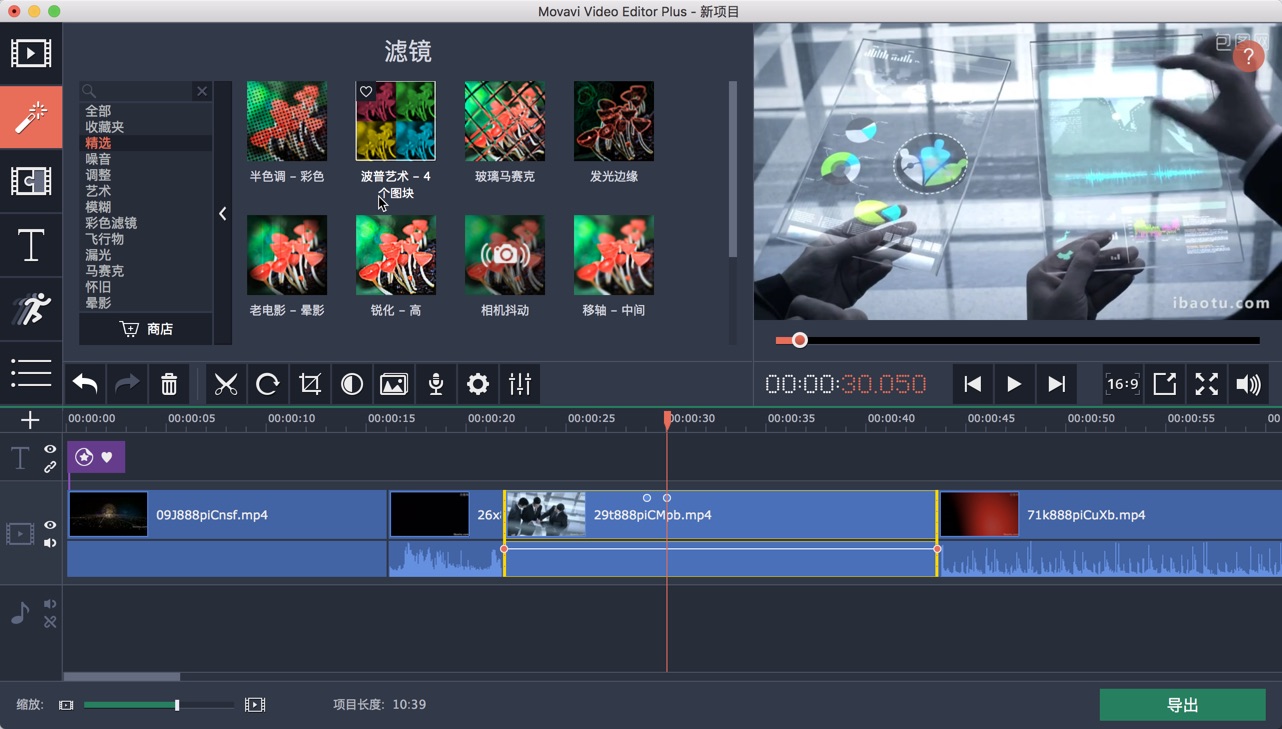Select the Animation panel (running figure icon)
Screen dimensions: 1282x729
[x=31, y=310]
